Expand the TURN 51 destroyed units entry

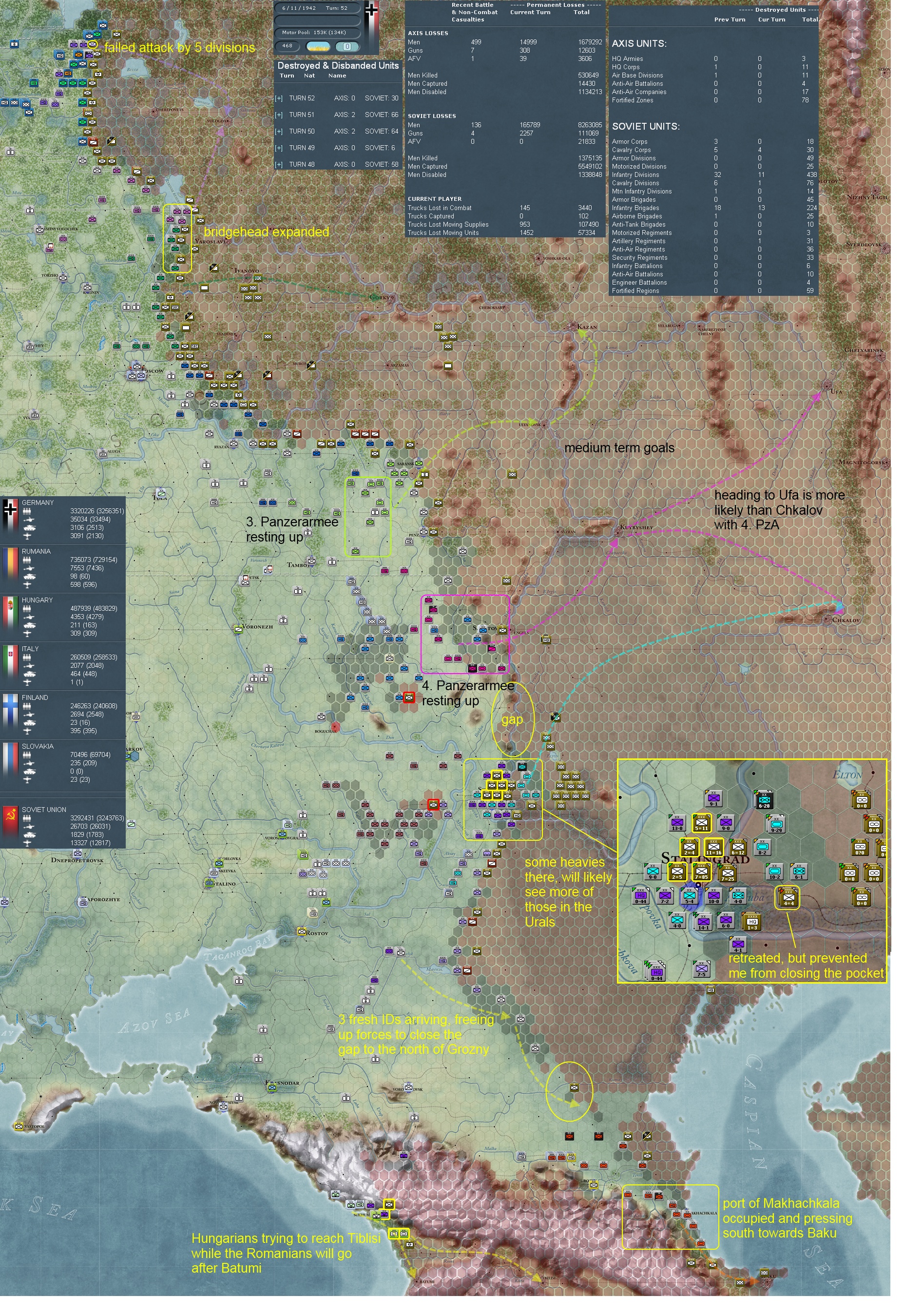click(x=279, y=115)
